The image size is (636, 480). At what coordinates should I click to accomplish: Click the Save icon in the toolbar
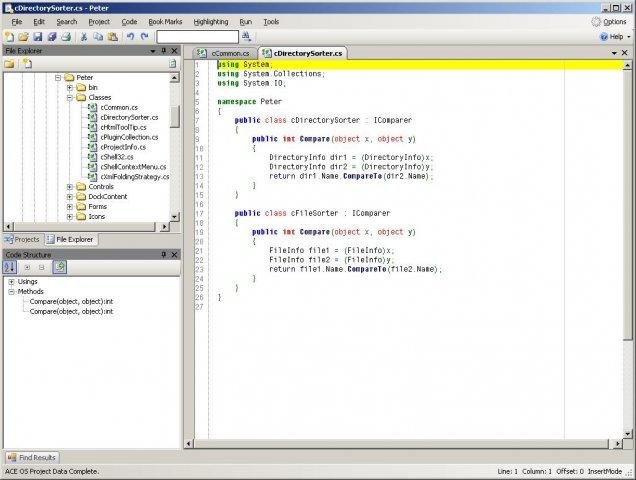click(38, 36)
